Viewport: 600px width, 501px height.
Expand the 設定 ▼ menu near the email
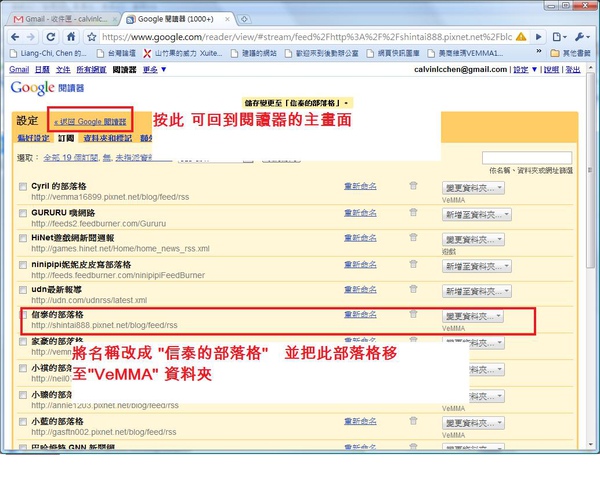525,69
